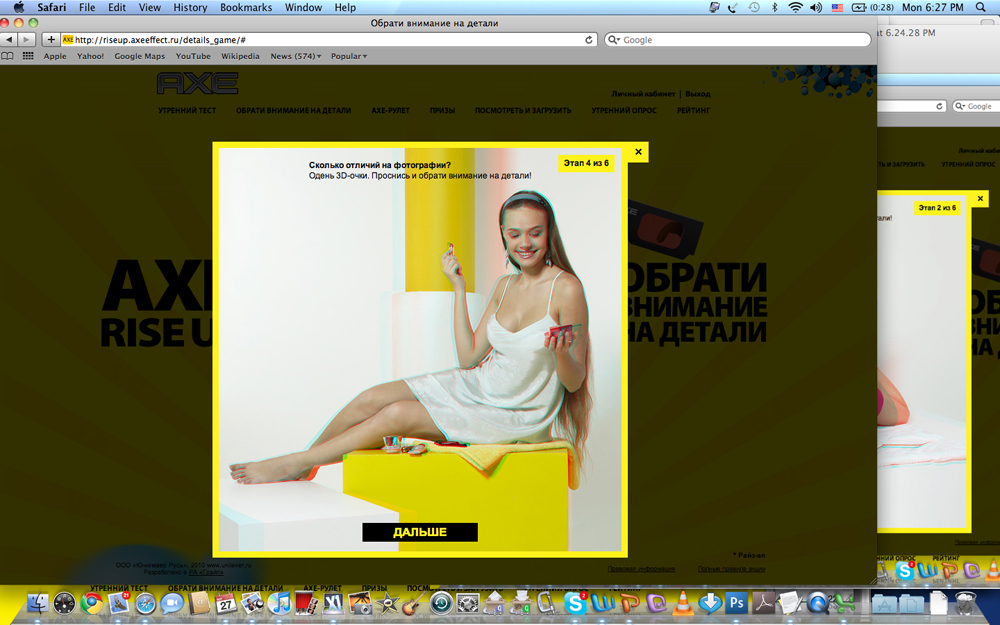This screenshot has width=1000, height=625.
Task: Click the Safari back arrow button
Action: 9,40
